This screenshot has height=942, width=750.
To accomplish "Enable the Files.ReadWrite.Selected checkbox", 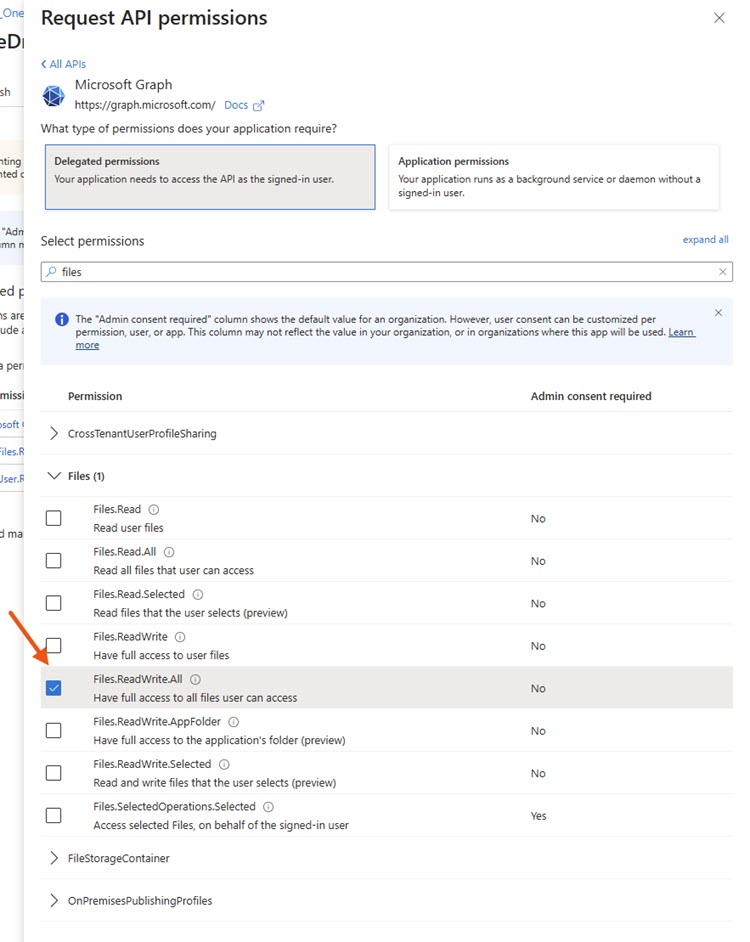I will pyautogui.click(x=53, y=773).
